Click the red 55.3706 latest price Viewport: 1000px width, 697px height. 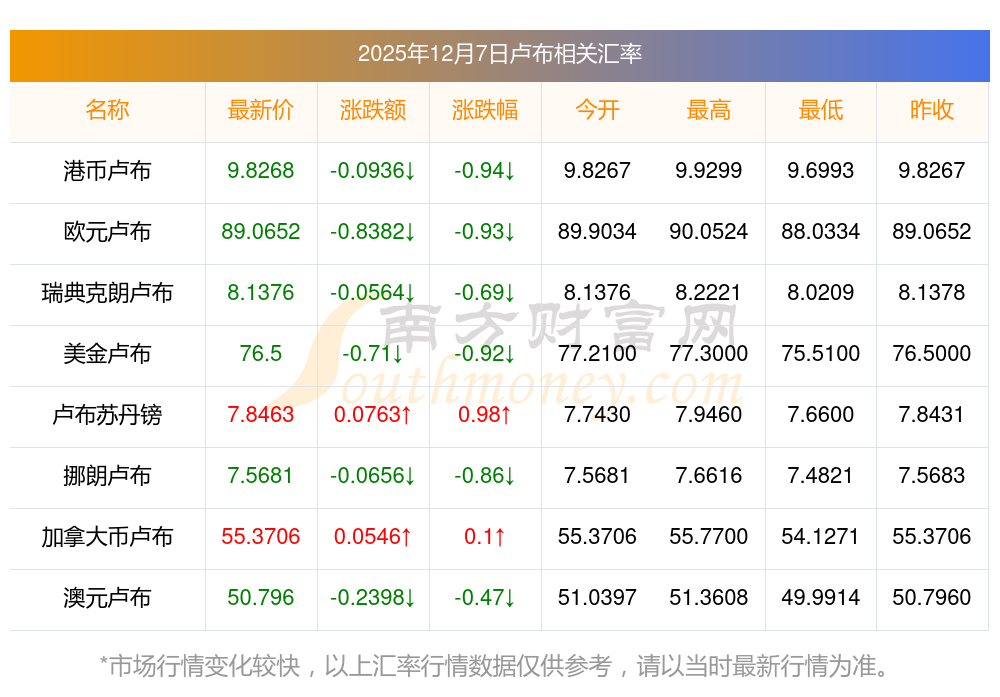coord(261,537)
